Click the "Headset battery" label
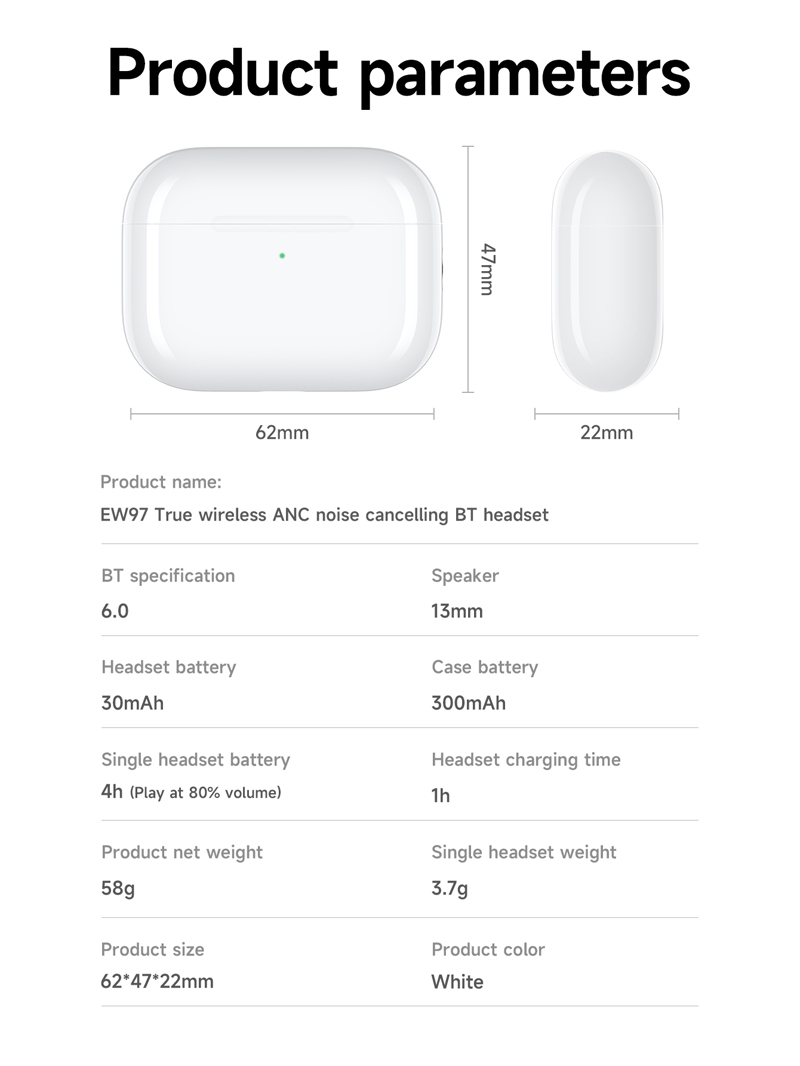Image resolution: width=800 pixels, height=1066 pixels. point(168,667)
